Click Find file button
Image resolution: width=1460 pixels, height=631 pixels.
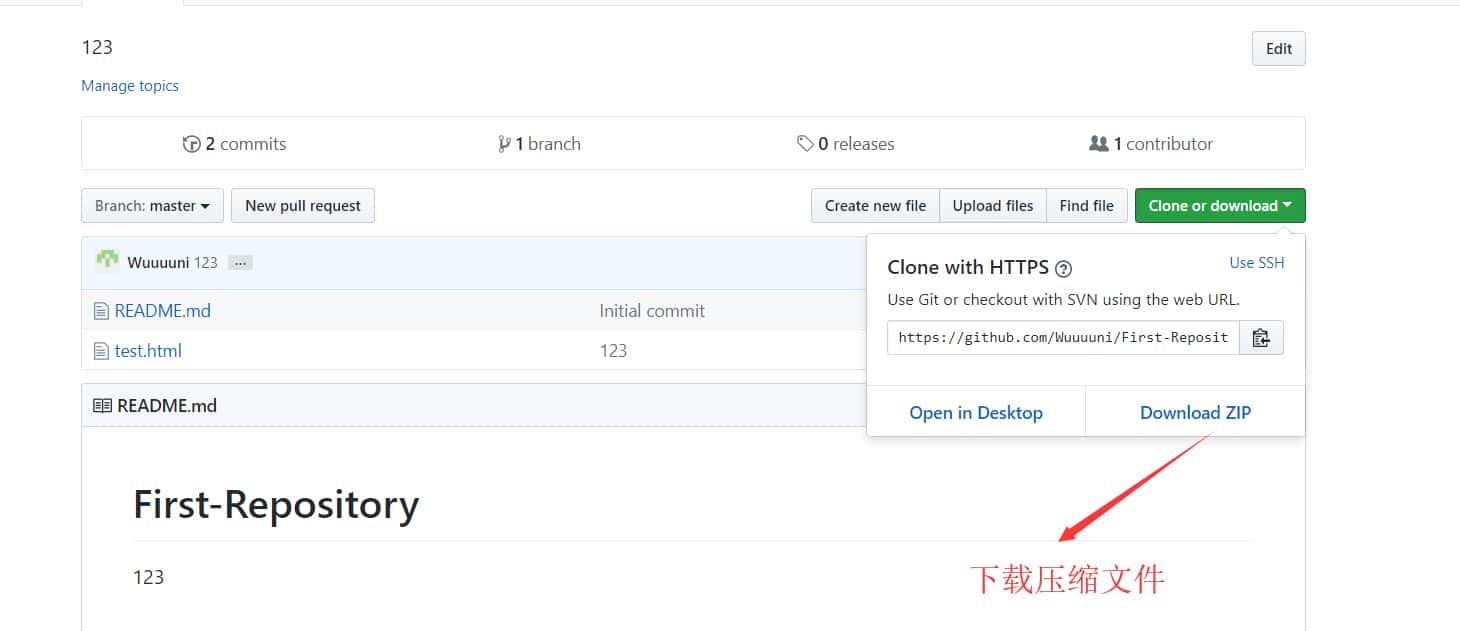click(1087, 206)
